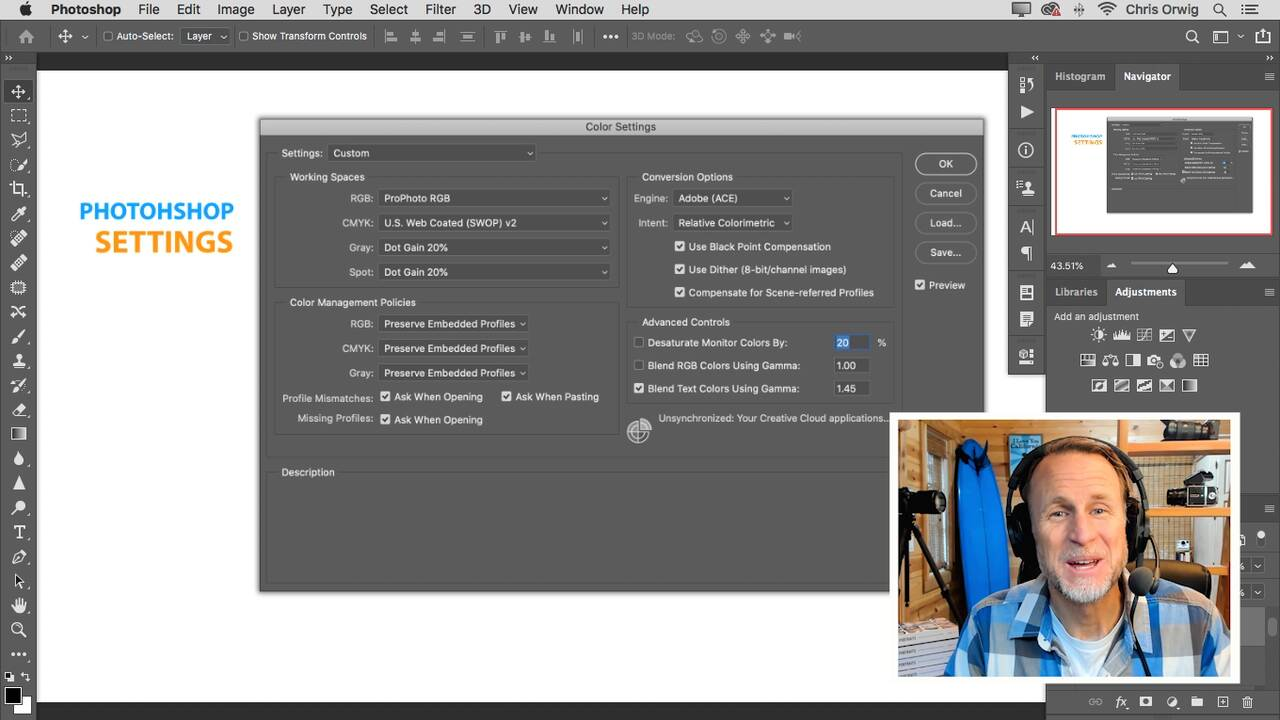
Task: Open the Gray working space dropdown
Action: [495, 247]
